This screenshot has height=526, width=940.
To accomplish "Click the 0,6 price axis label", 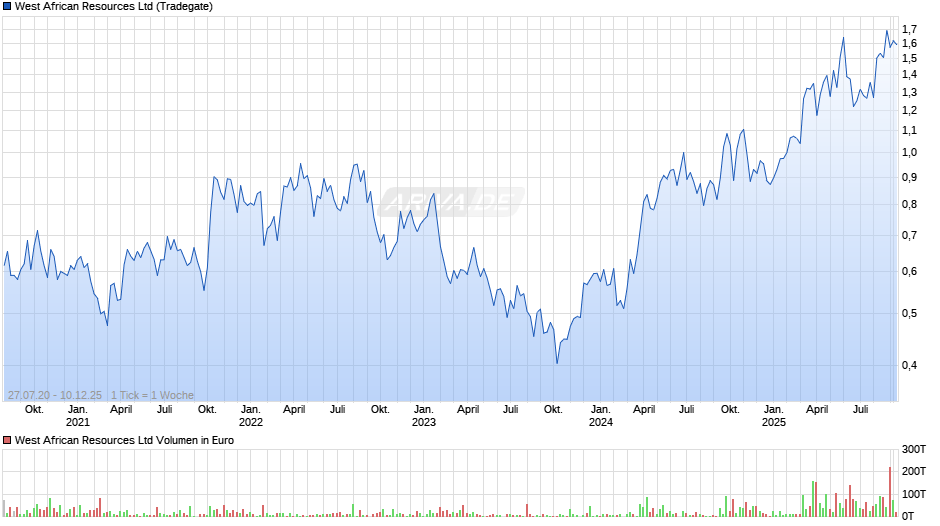I will (909, 272).
